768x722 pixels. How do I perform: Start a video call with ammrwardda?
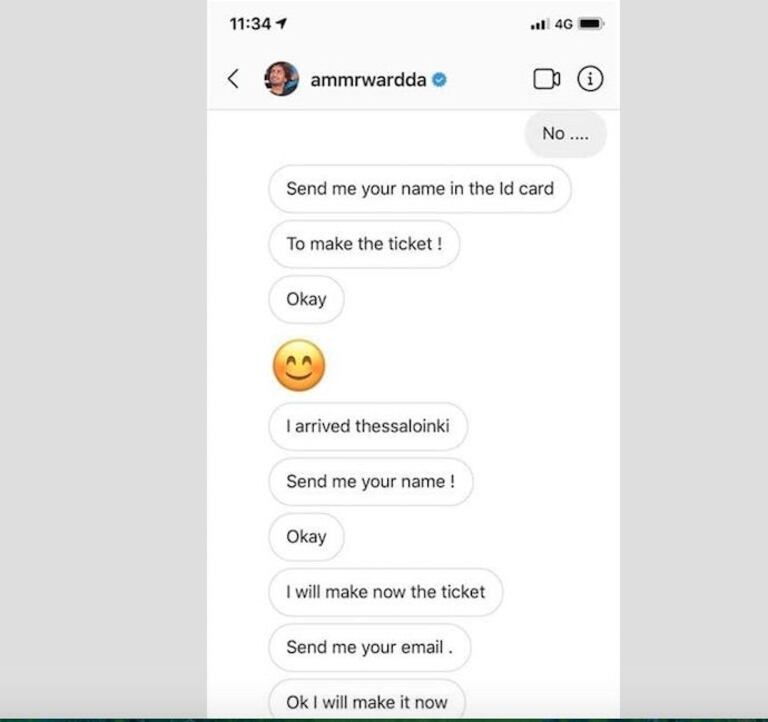(x=546, y=79)
